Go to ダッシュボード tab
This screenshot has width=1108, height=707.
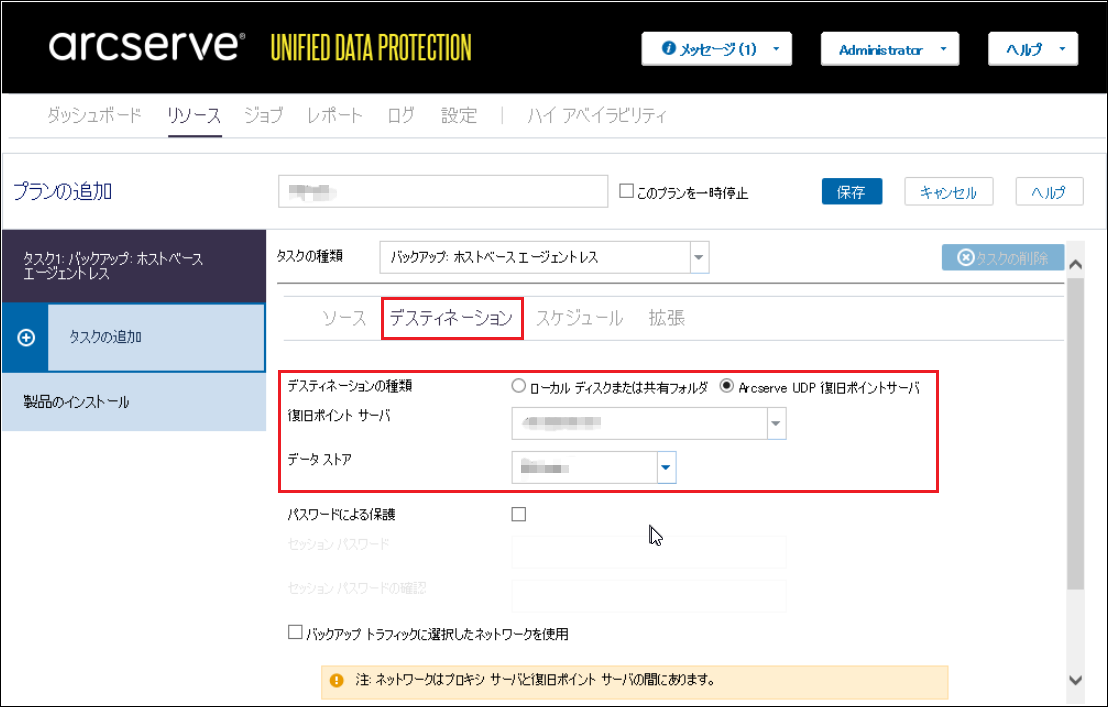coord(94,115)
